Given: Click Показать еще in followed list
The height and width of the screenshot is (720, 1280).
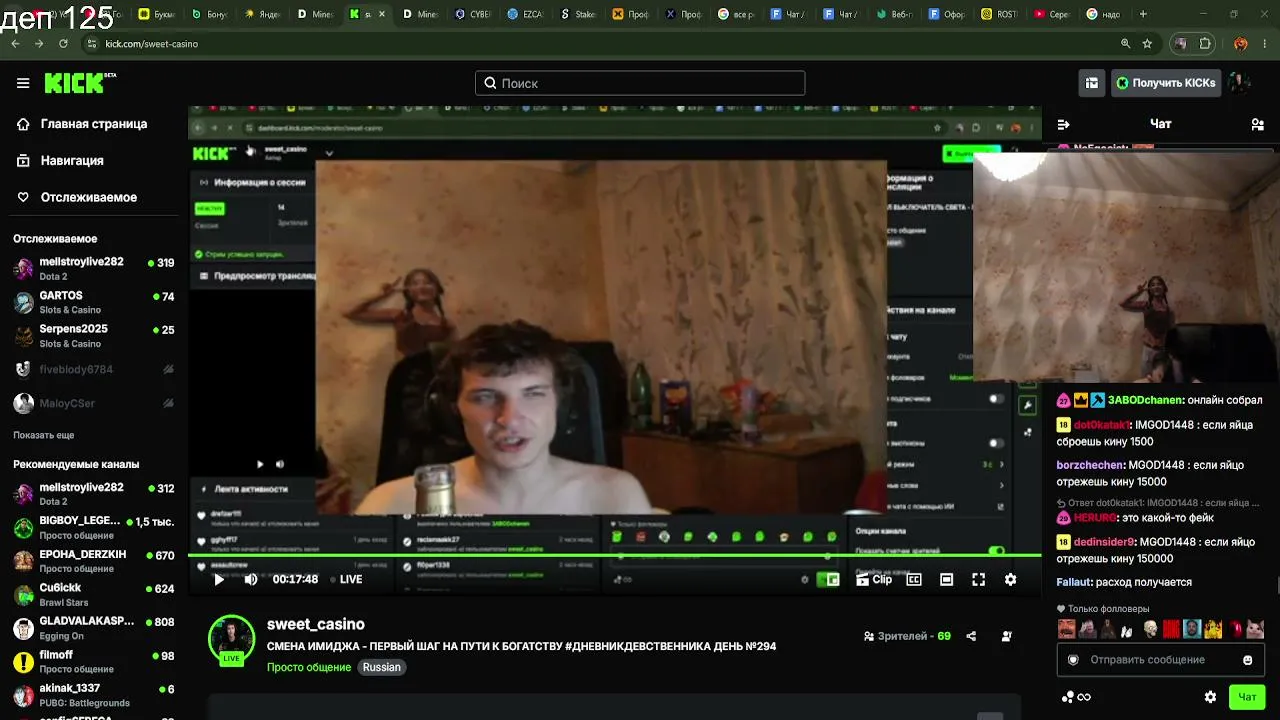Looking at the screenshot, I should tap(44, 436).
